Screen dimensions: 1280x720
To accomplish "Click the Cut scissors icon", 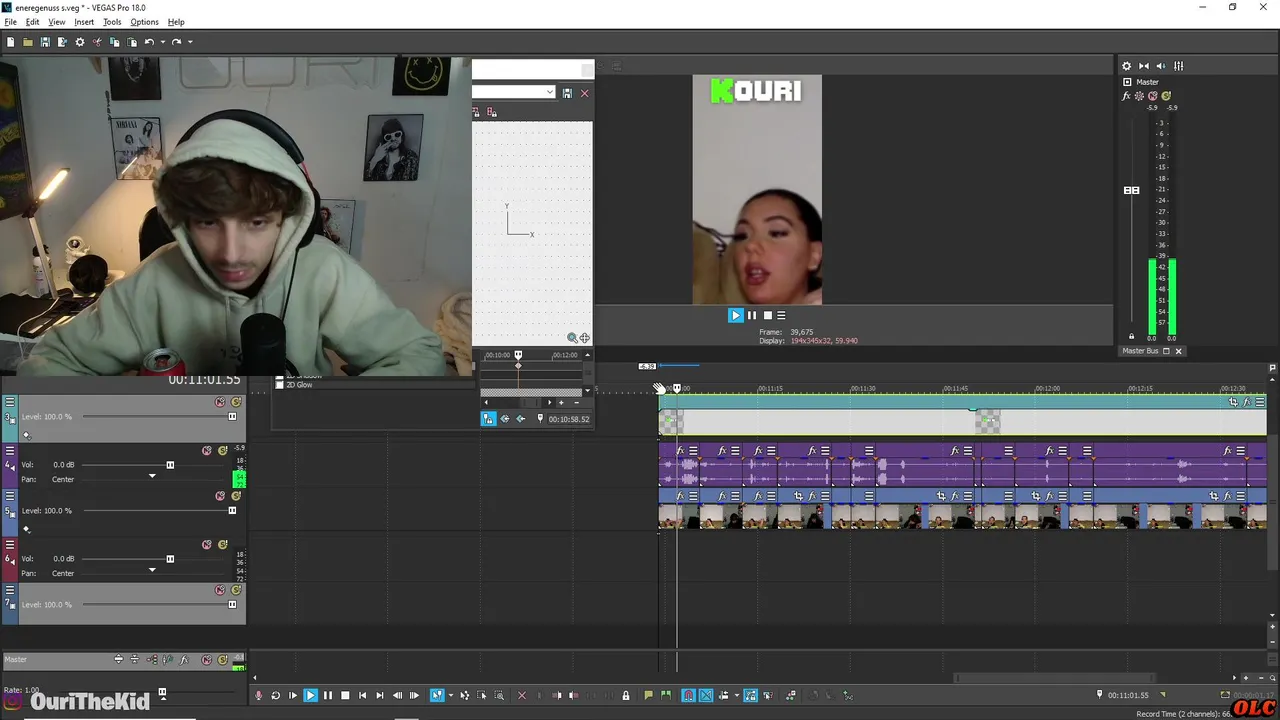I will click(97, 42).
